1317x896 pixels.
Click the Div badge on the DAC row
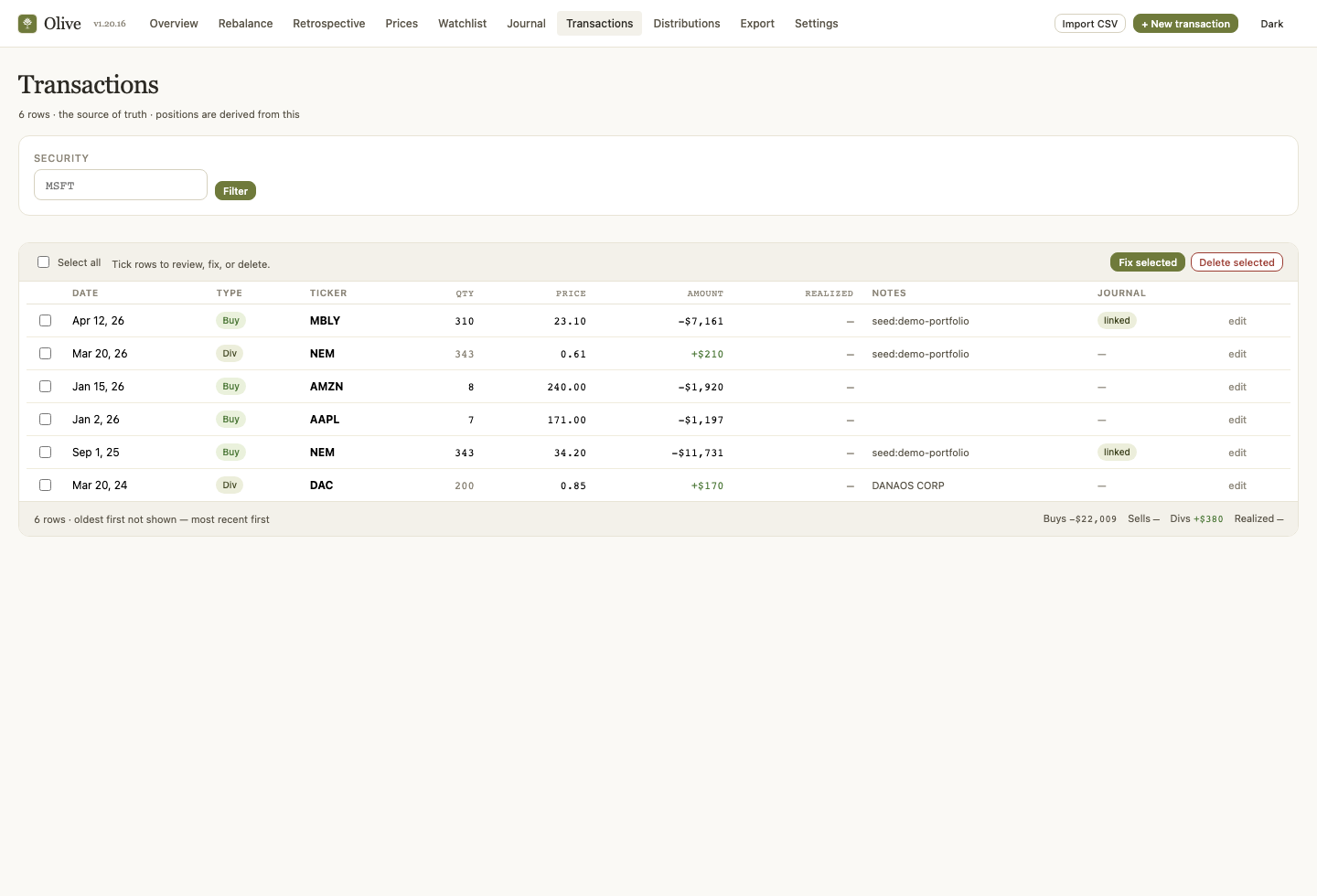tap(230, 485)
